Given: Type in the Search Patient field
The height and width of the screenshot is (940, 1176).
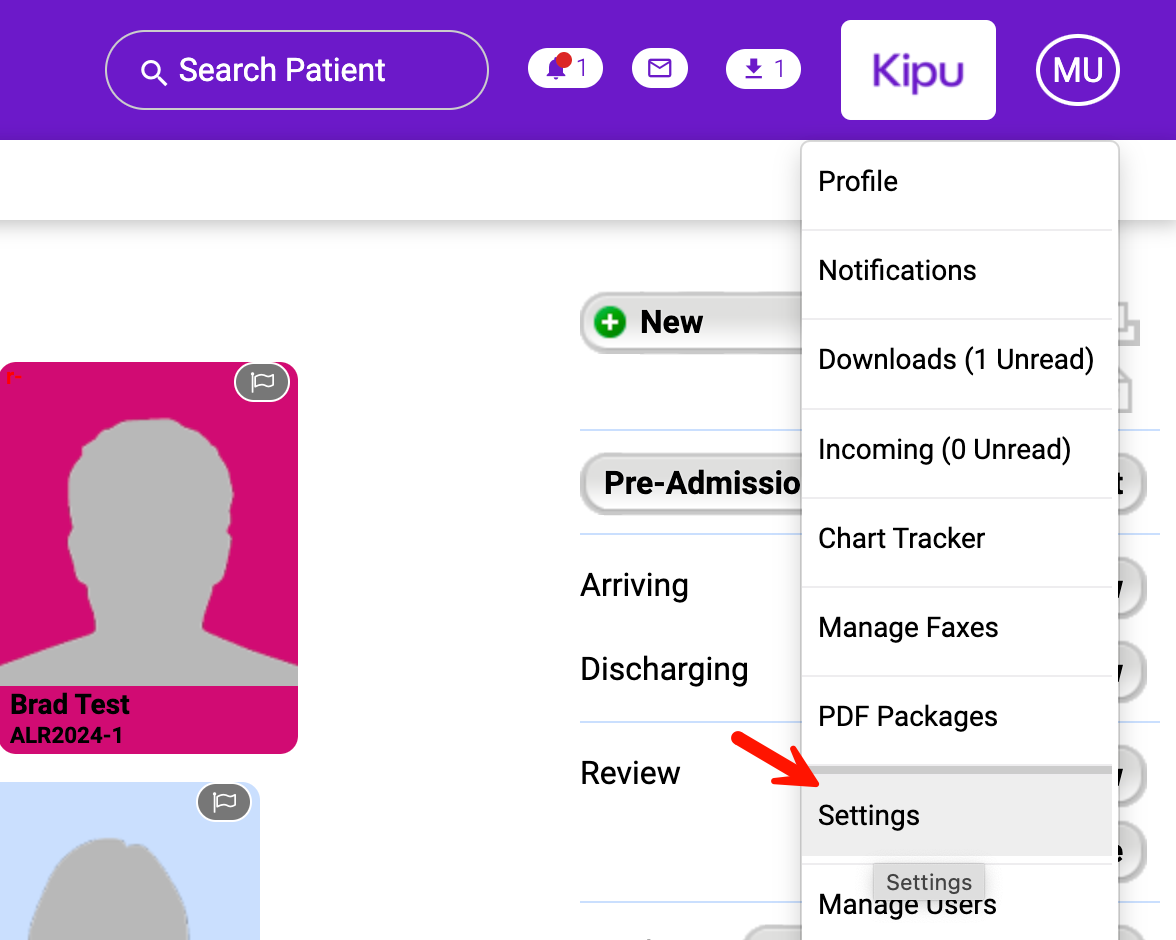Looking at the screenshot, I should click(x=310, y=71).
